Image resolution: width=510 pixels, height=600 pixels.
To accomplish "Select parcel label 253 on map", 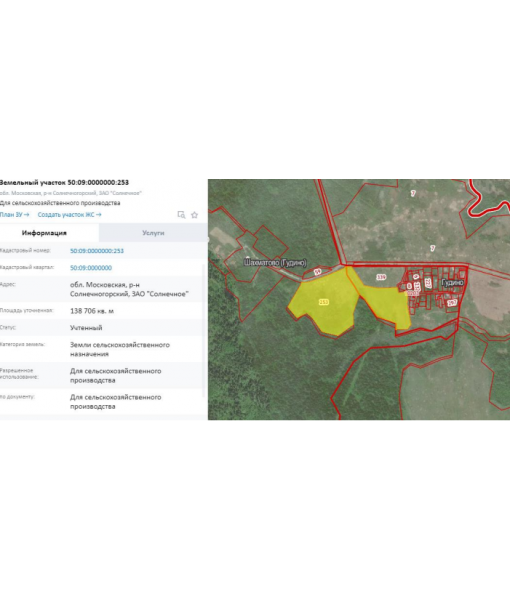I will point(324,302).
